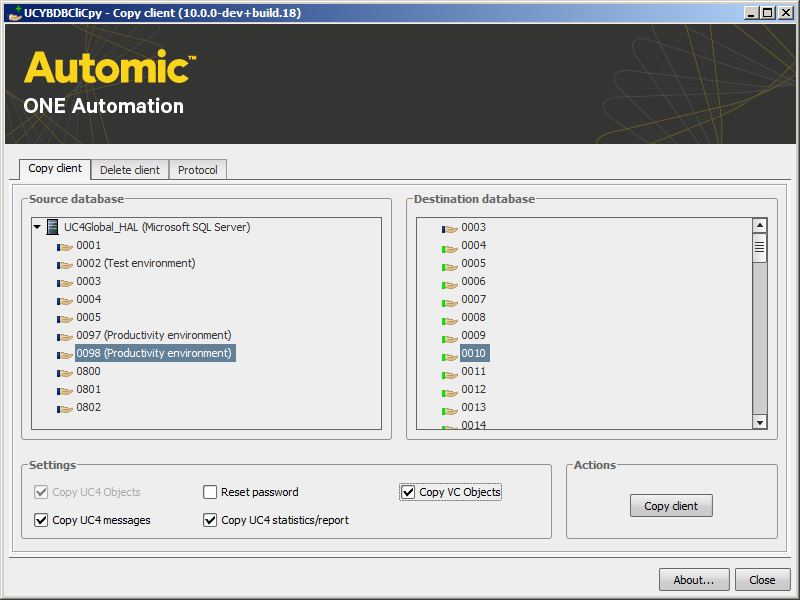Collapse the UC4Global_HAL database tree

pyautogui.click(x=37, y=227)
